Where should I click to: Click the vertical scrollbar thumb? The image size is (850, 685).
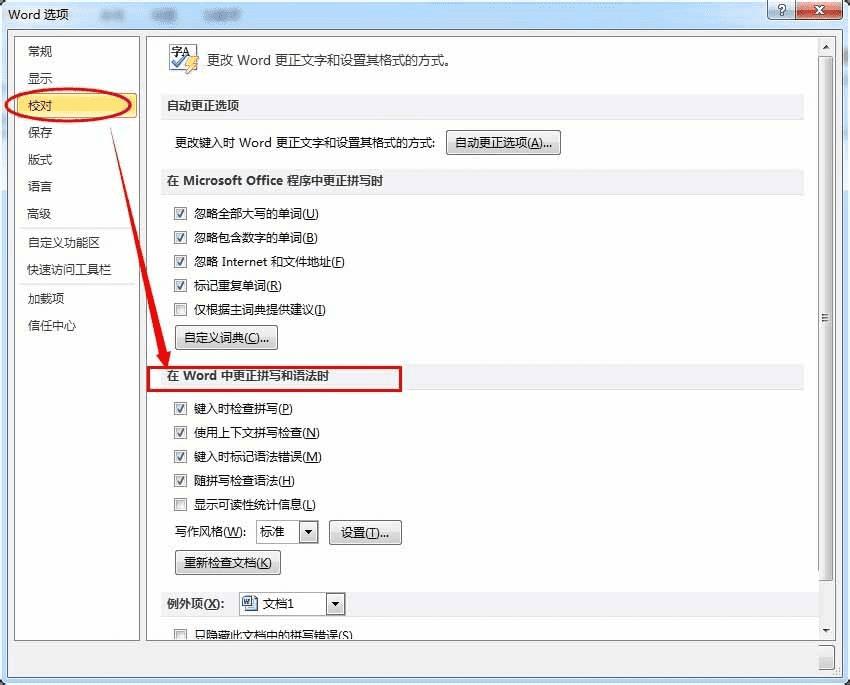click(x=826, y=319)
